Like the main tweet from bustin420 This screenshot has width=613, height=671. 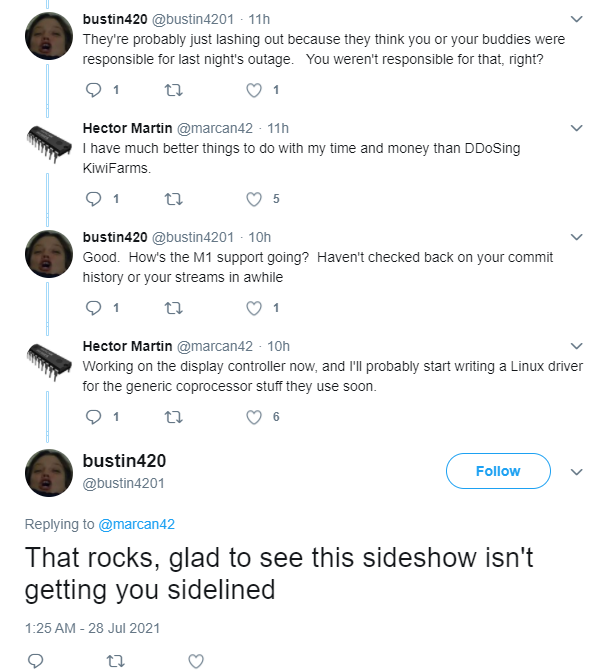196,661
